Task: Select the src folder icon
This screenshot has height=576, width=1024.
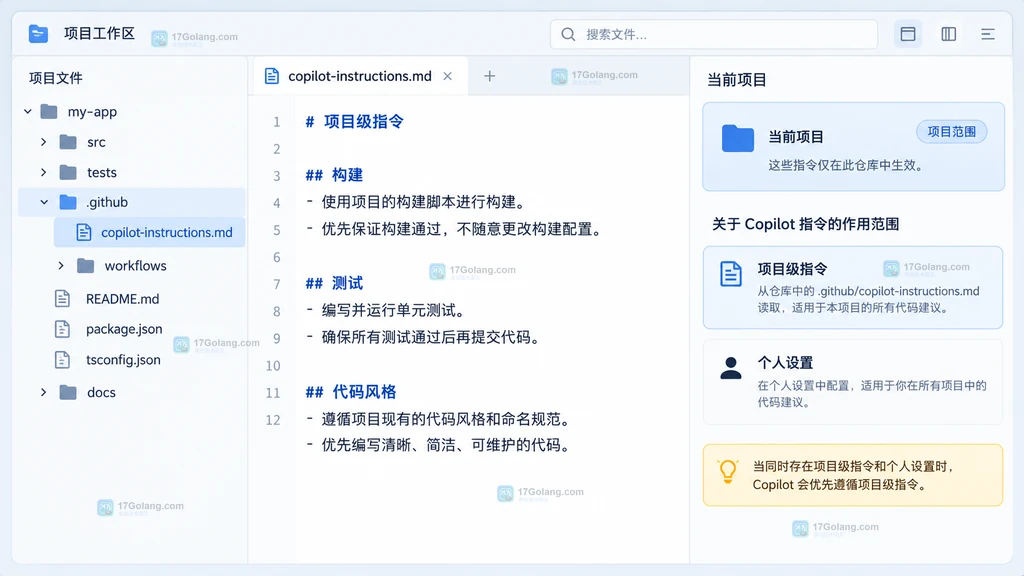Action: pos(68,142)
